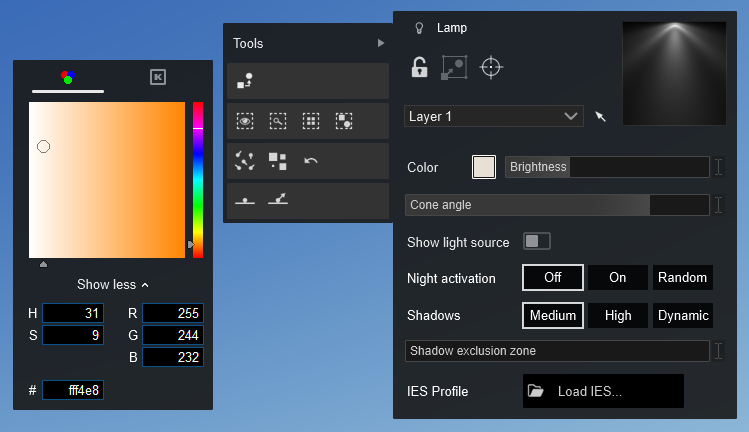This screenshot has width=749, height=432.
Task: Click the unlock padlock icon
Action: point(420,68)
